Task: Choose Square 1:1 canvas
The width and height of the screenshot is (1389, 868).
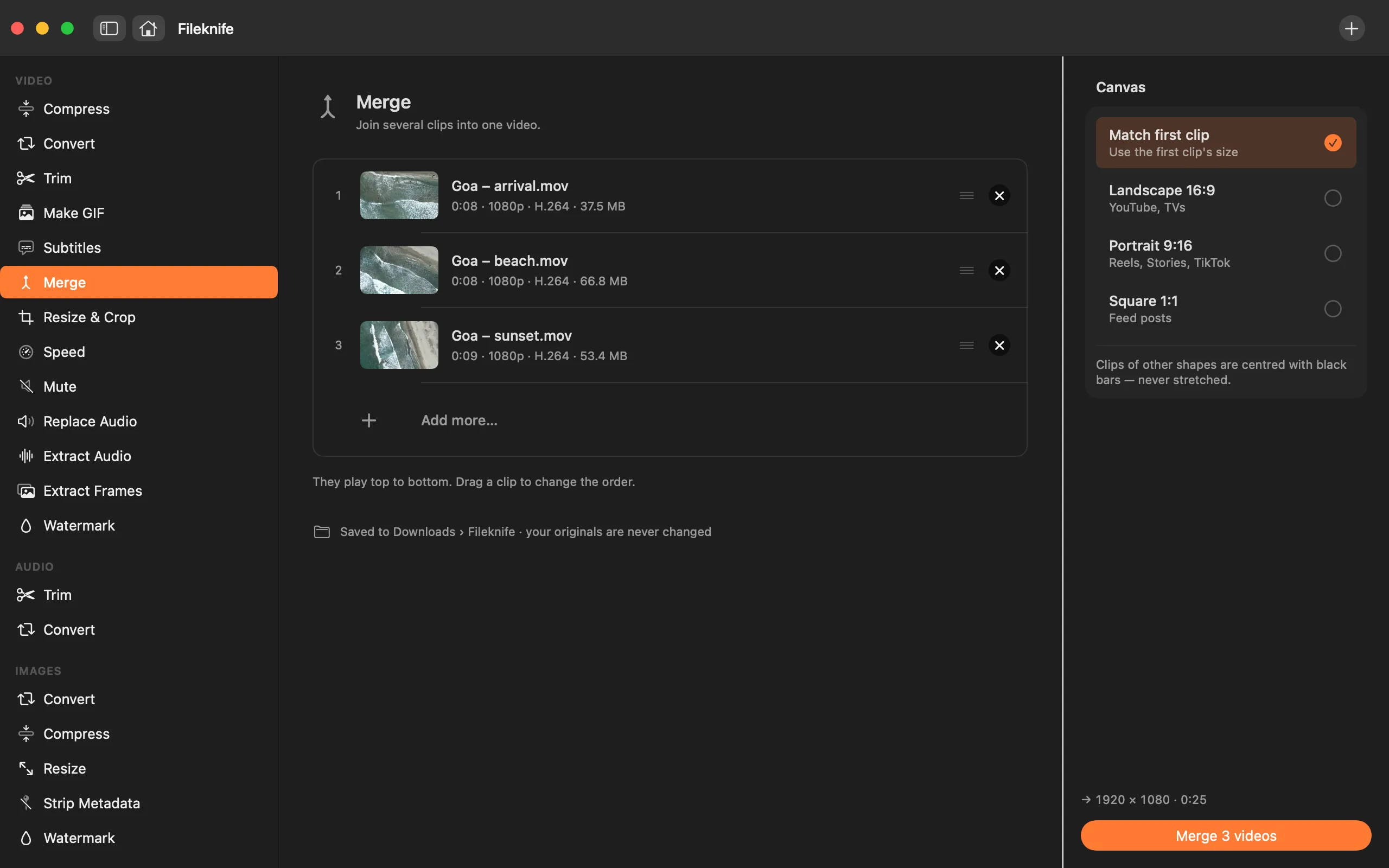Action: pos(1226,309)
